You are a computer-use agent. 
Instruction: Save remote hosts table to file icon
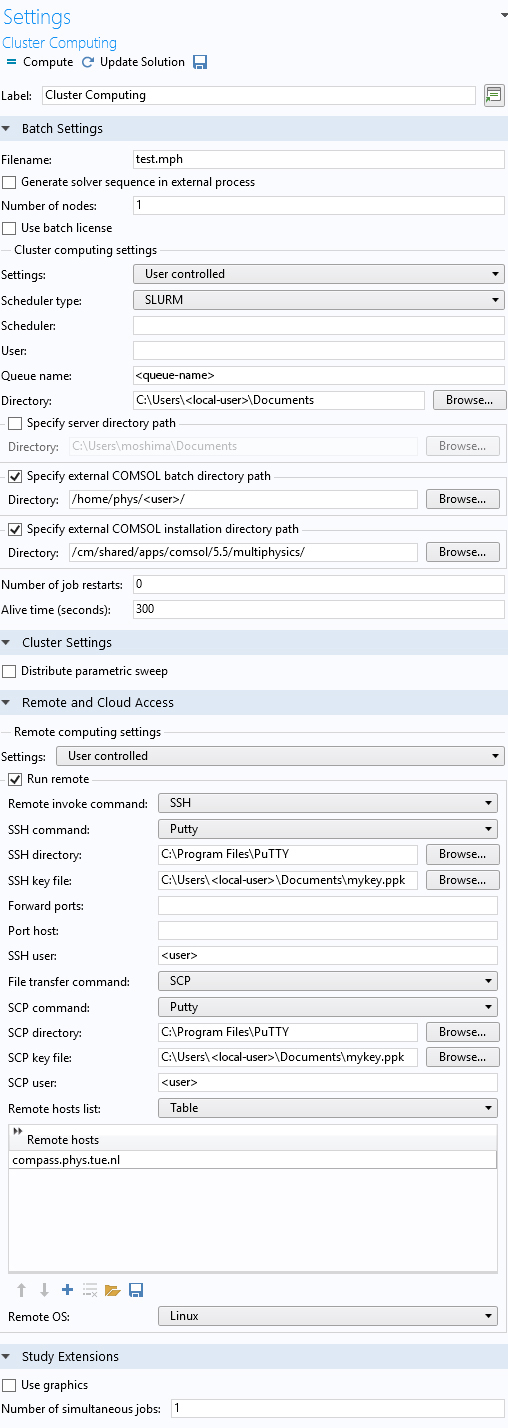point(136,1290)
